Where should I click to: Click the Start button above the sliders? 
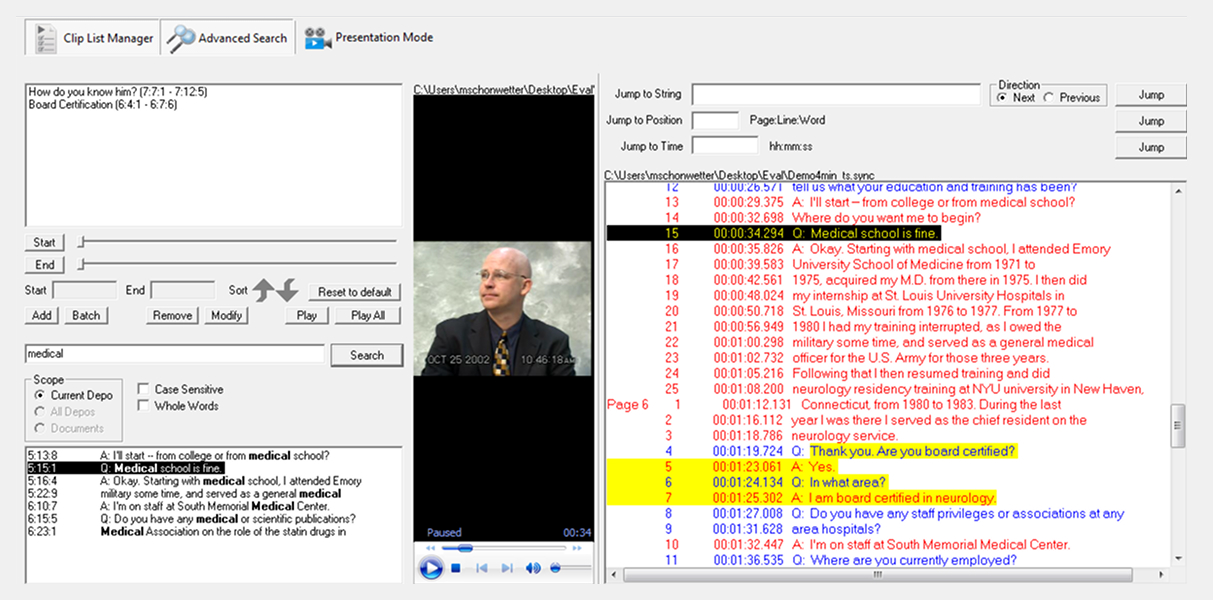44,242
